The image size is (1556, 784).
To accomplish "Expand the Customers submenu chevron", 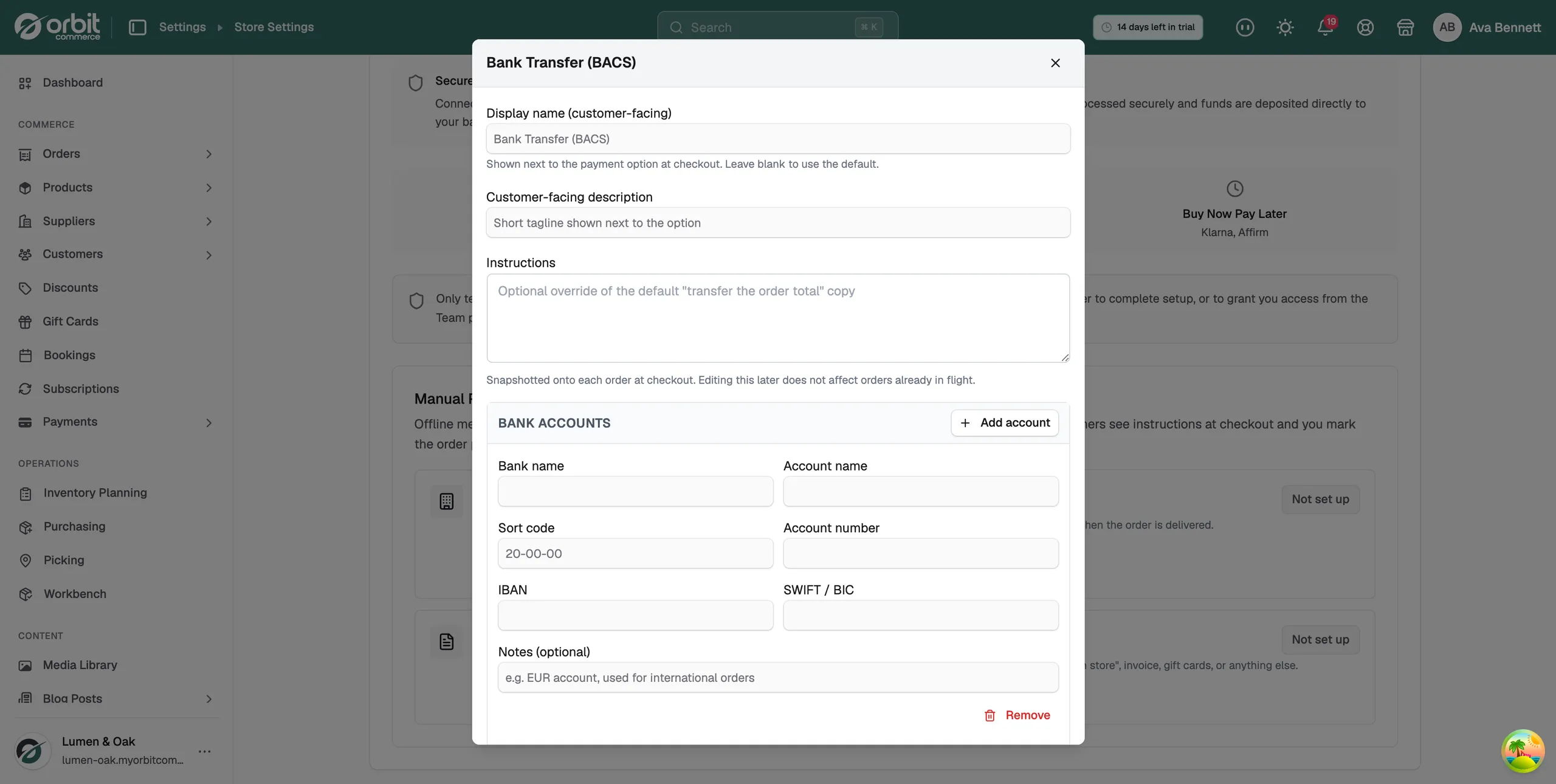I will coord(208,255).
